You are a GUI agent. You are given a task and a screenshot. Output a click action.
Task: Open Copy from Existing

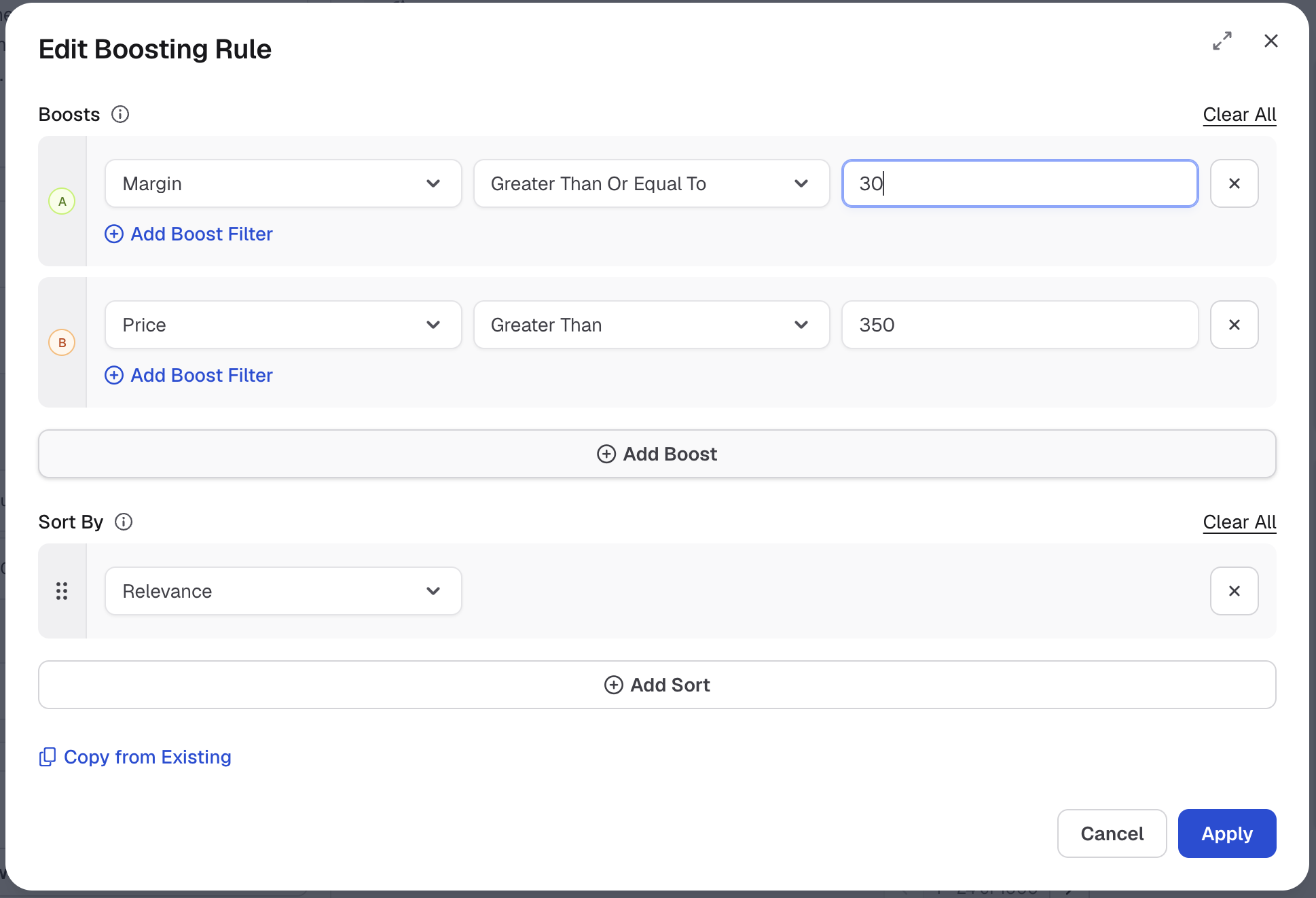(x=135, y=757)
